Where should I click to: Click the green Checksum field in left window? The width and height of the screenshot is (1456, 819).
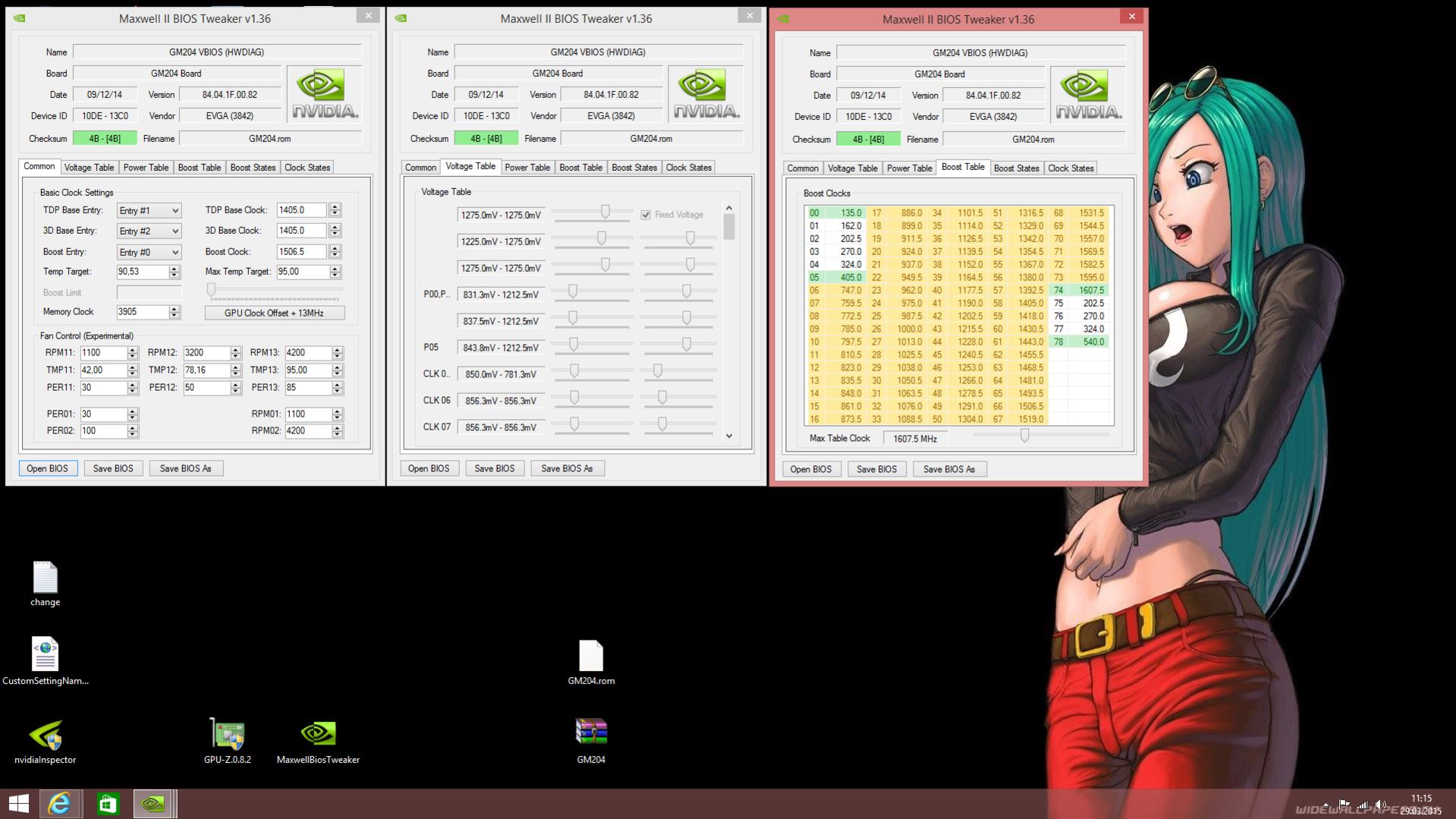click(x=105, y=139)
